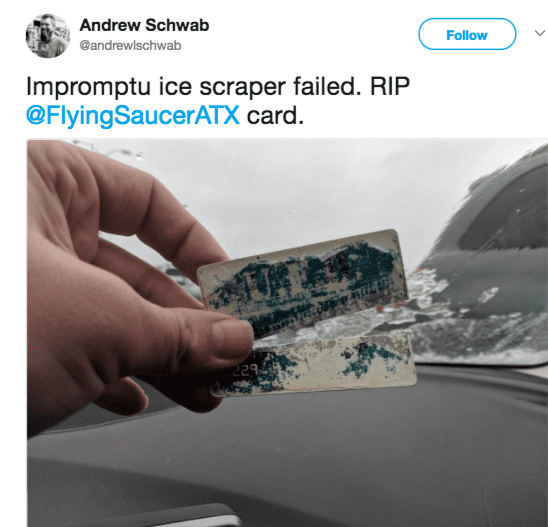
Task: Click the word 'card.' after the mention
Action: (x=275, y=116)
